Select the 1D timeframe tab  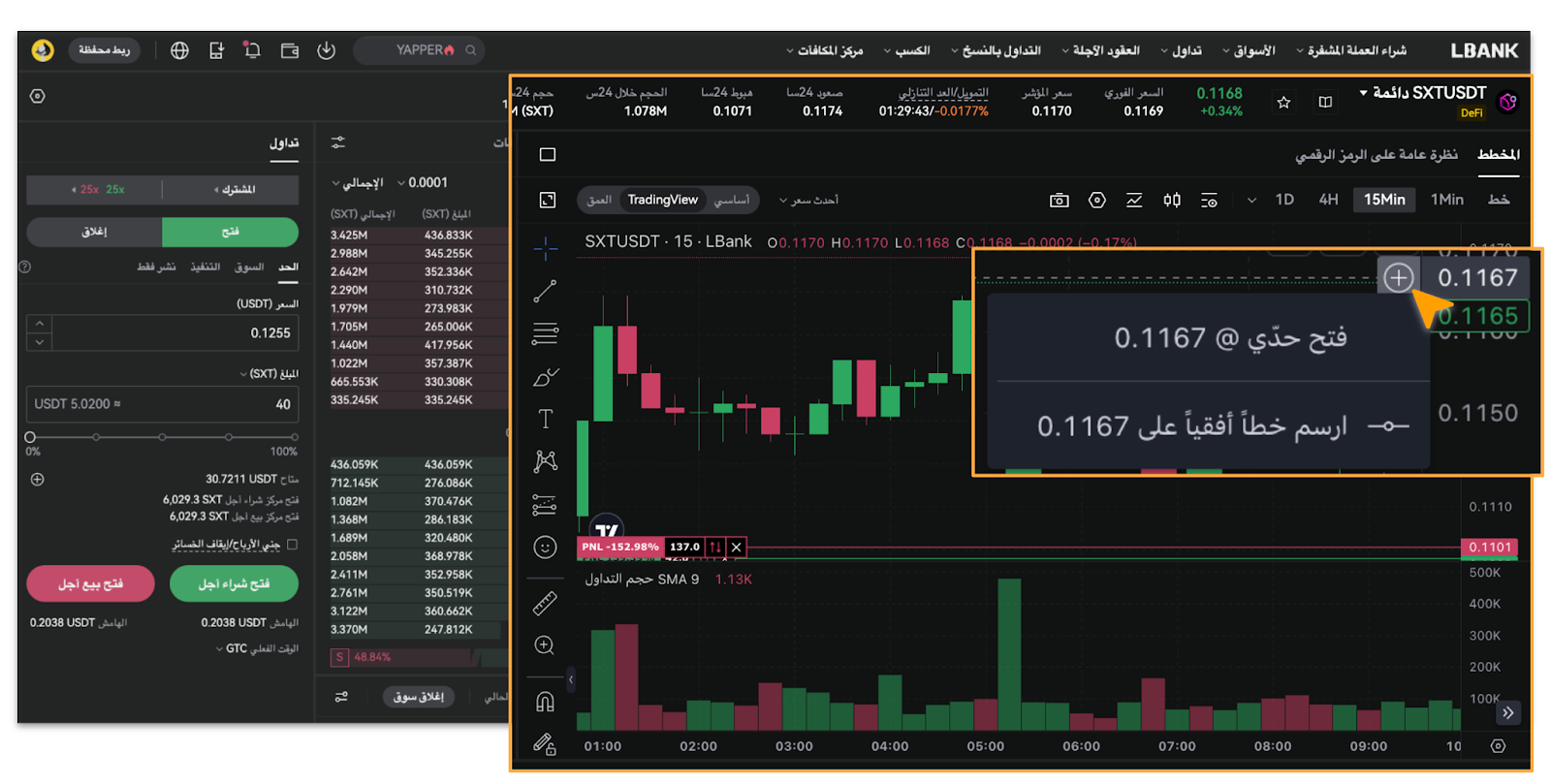coord(1284,200)
